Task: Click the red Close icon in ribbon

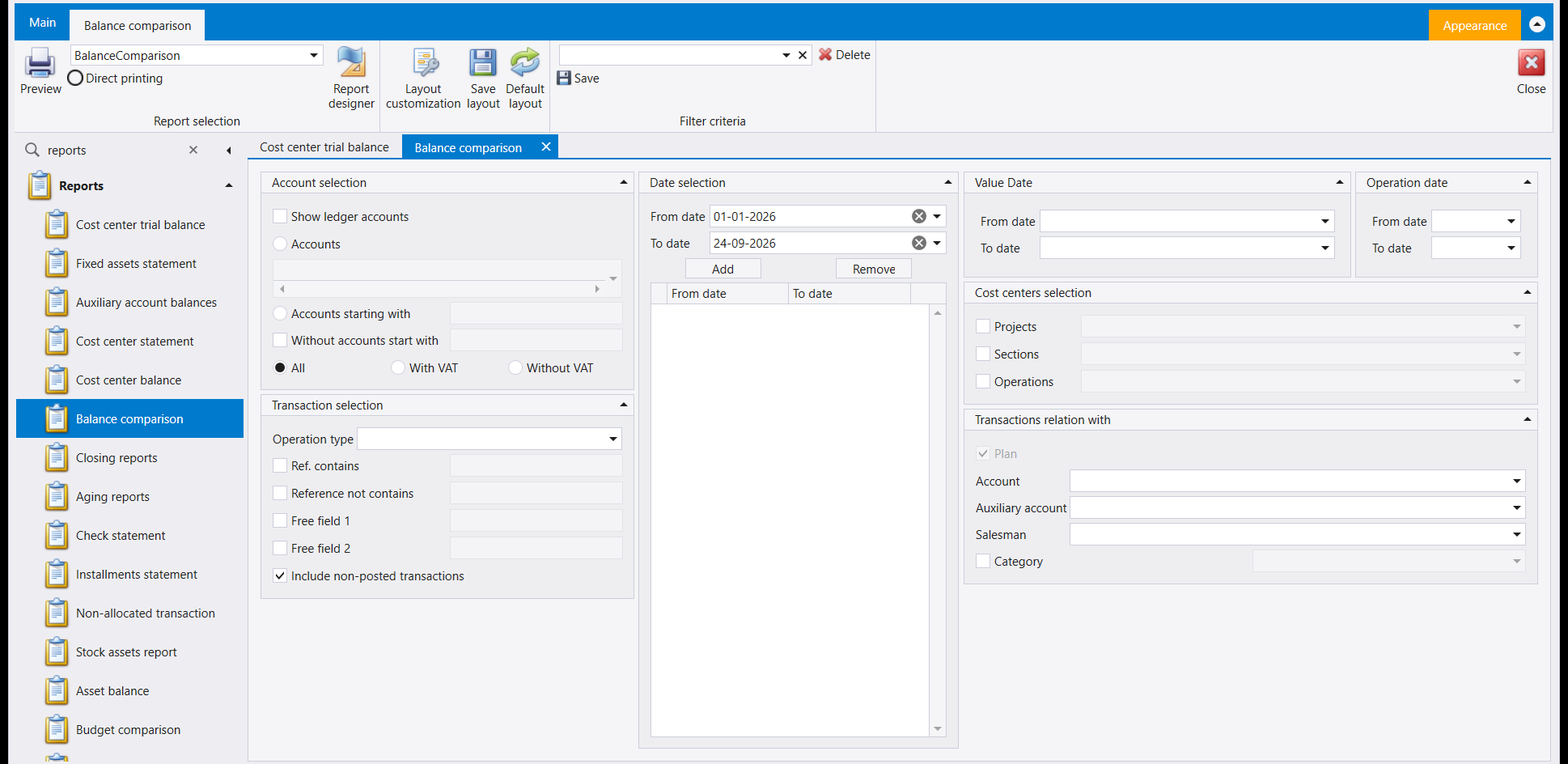Action: tap(1531, 63)
